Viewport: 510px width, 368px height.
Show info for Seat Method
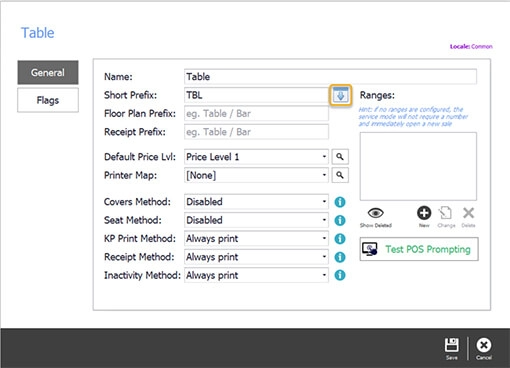(340, 220)
